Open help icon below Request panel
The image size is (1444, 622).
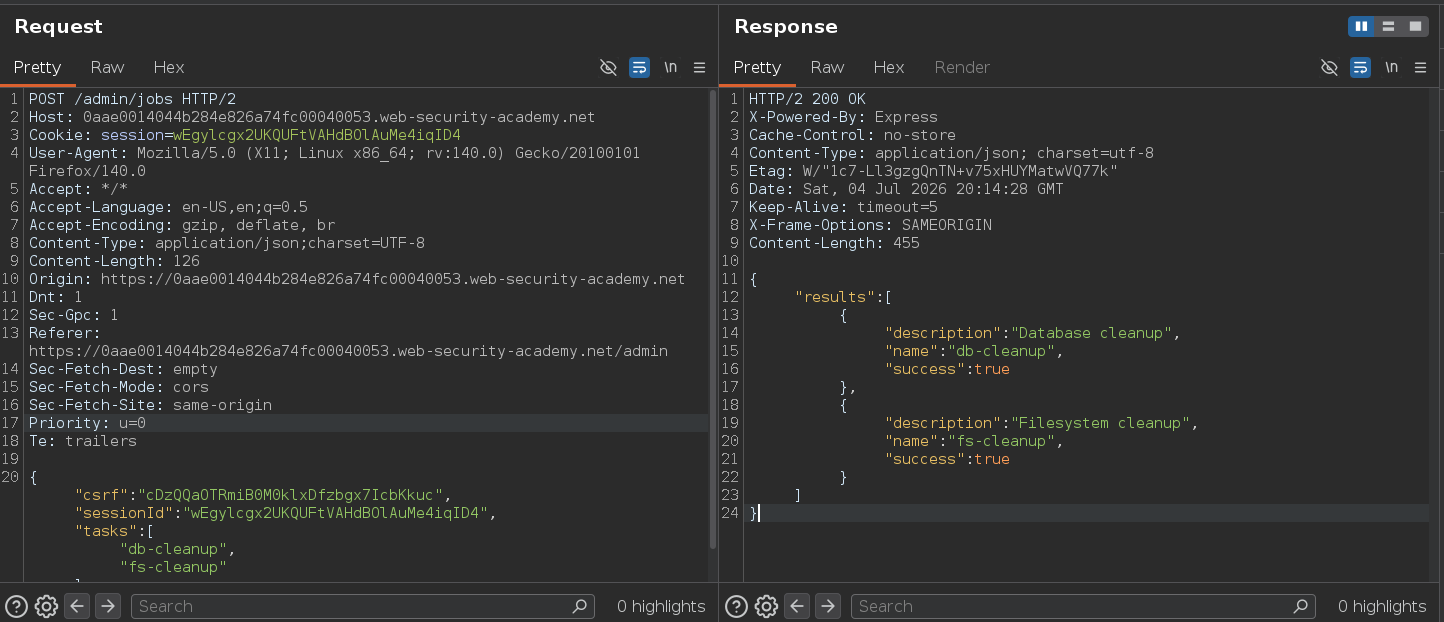[x=16, y=606]
